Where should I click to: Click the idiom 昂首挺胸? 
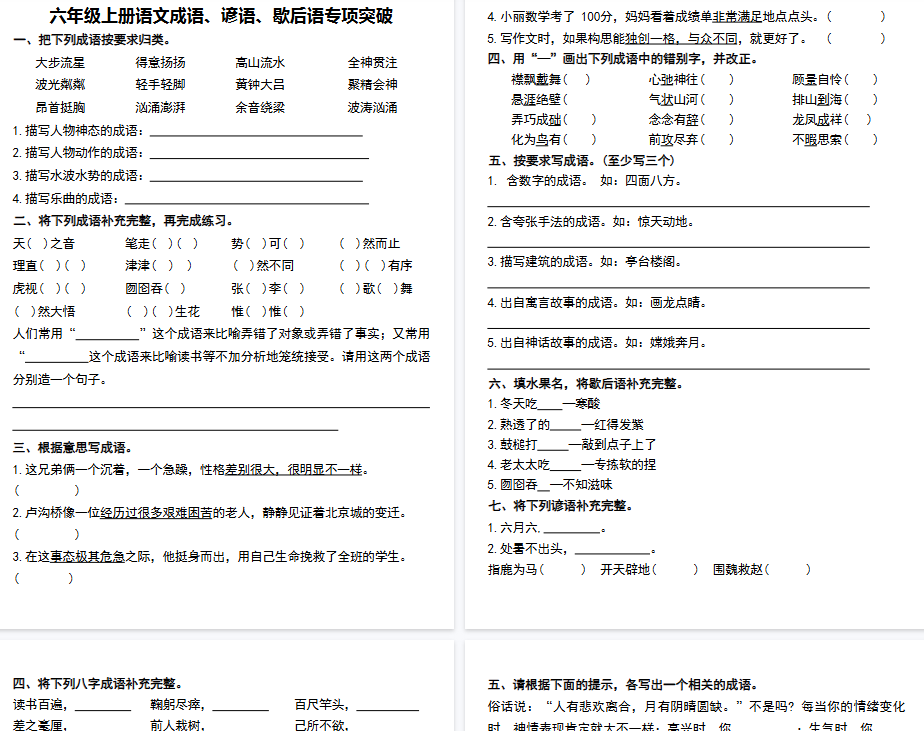coord(60,107)
